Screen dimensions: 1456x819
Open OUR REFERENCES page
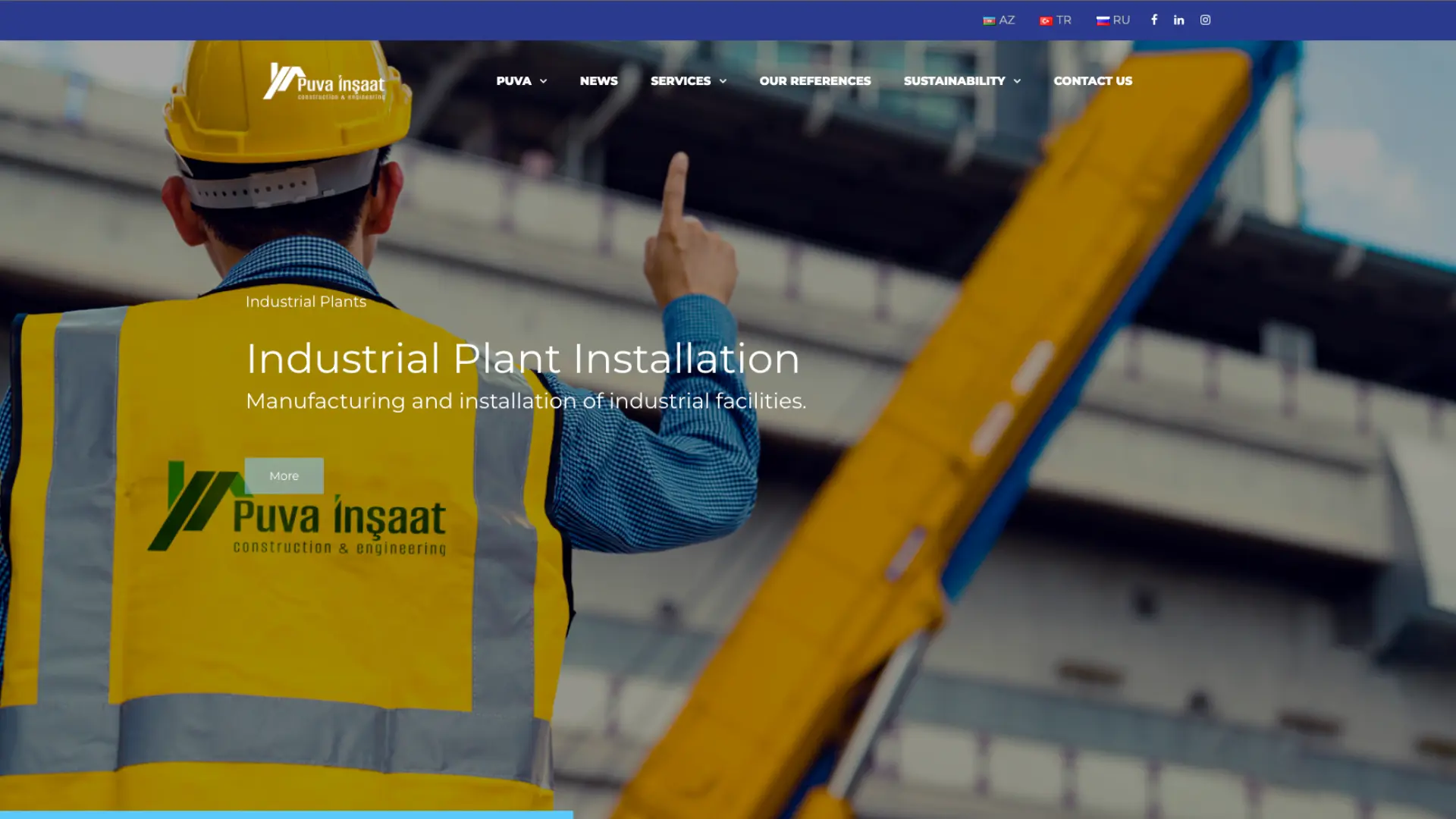815,81
